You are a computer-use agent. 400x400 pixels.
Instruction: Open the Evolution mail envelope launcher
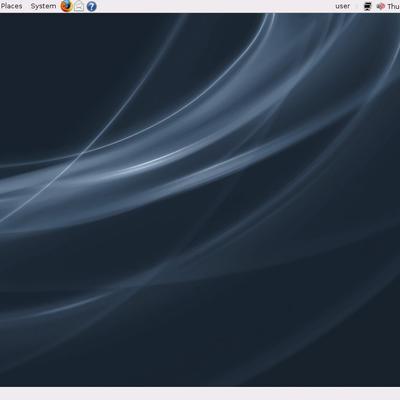[x=79, y=6]
